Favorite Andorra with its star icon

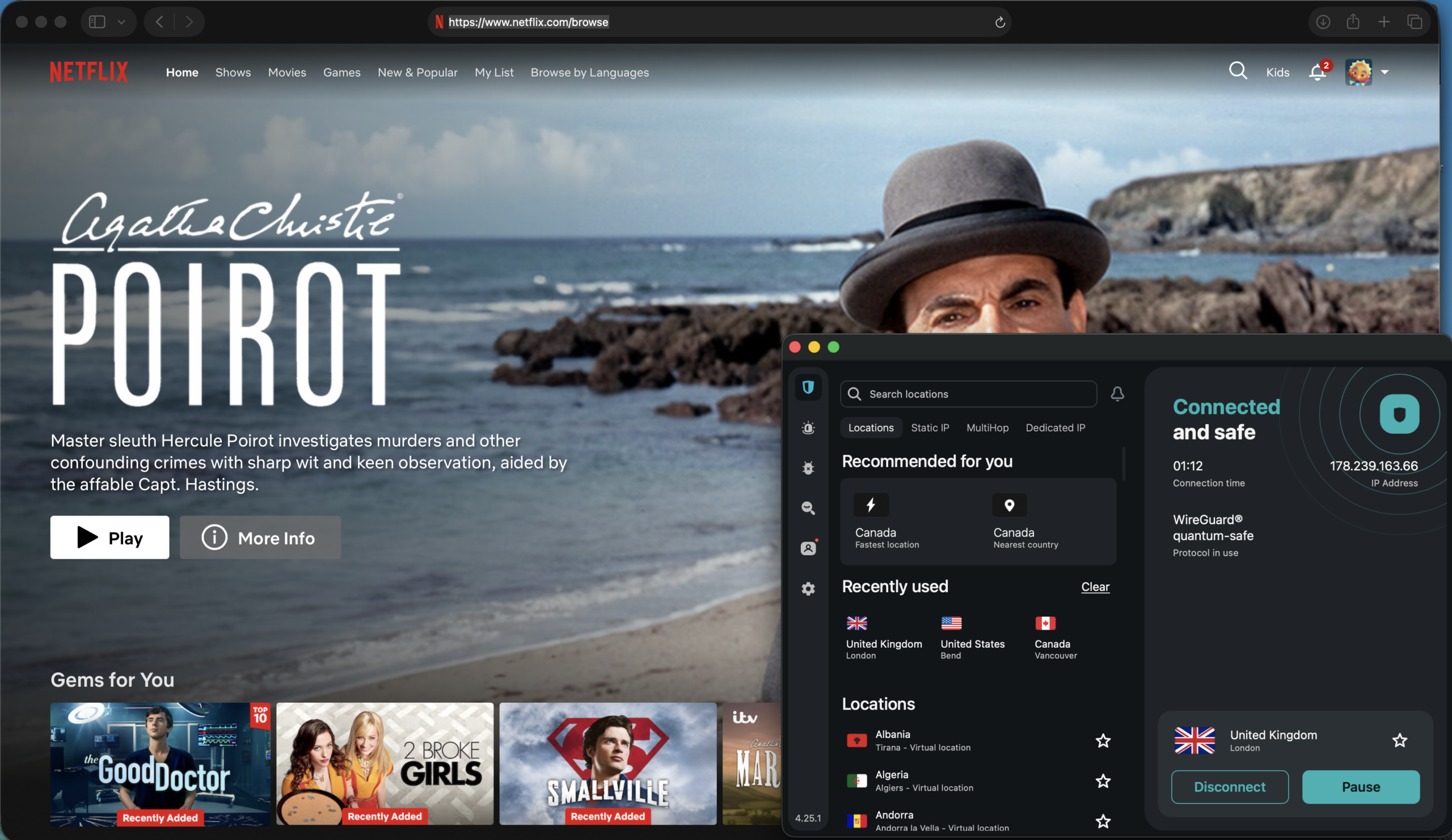coord(1103,821)
